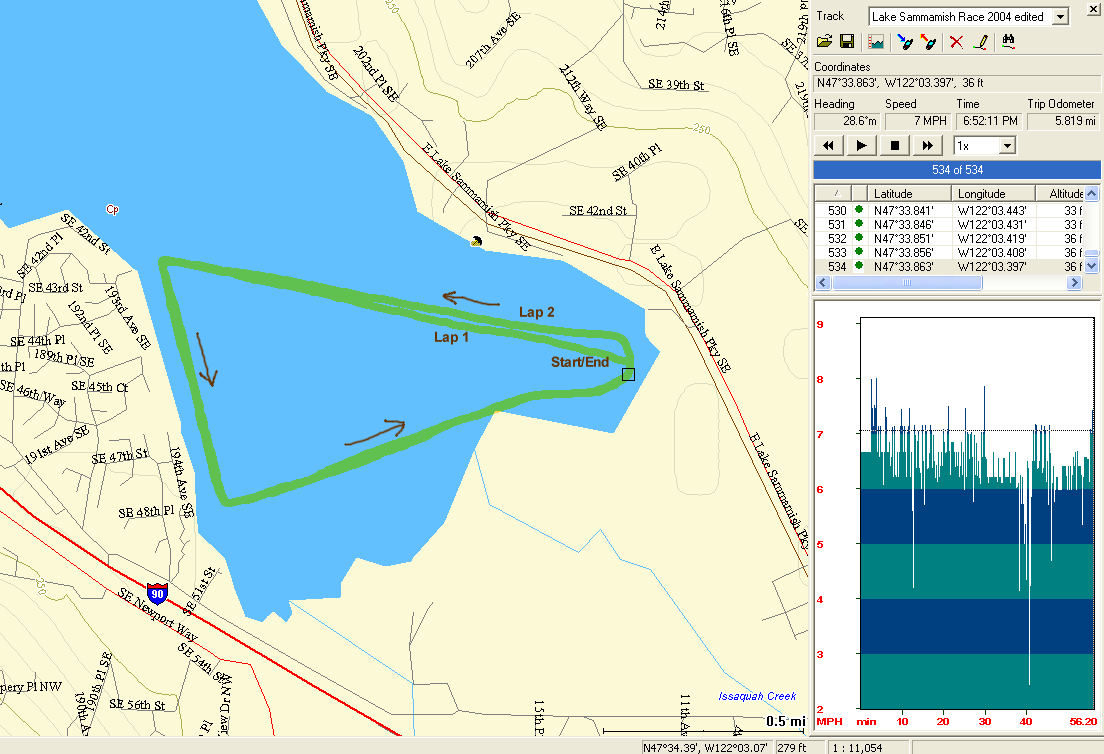Viewport: 1104px width, 754px height.
Task: Save the track with floppy disk icon
Action: click(x=846, y=42)
